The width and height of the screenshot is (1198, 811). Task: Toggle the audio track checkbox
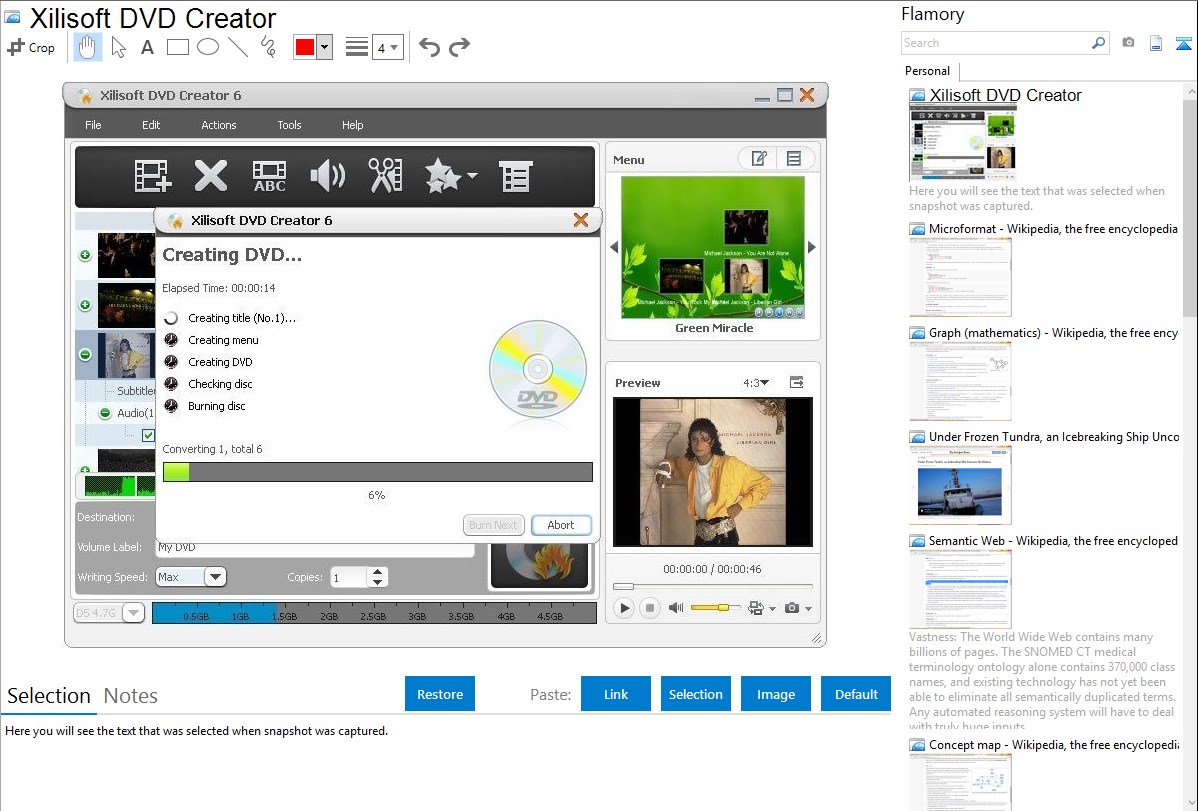click(148, 435)
